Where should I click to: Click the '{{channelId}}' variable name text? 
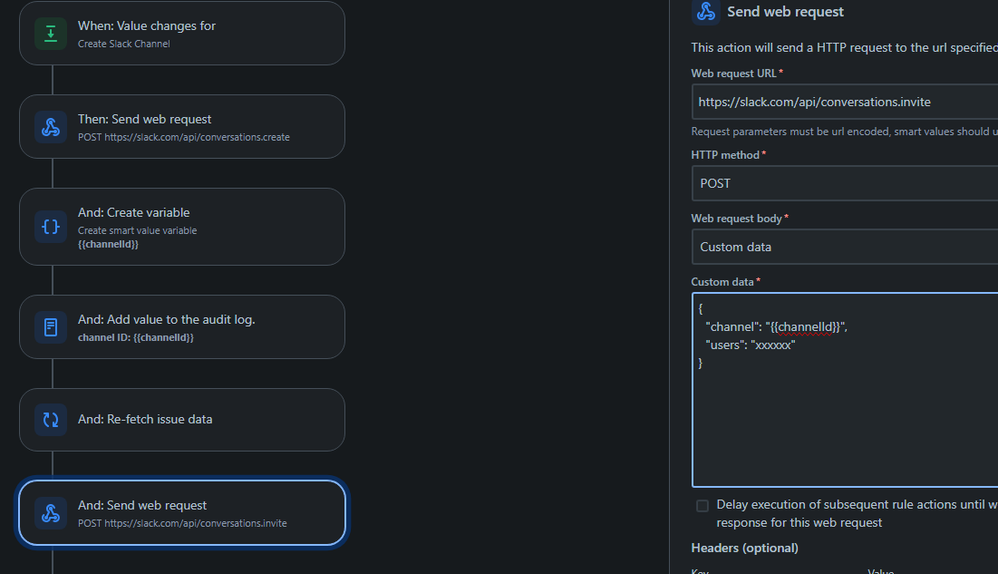[108, 244]
